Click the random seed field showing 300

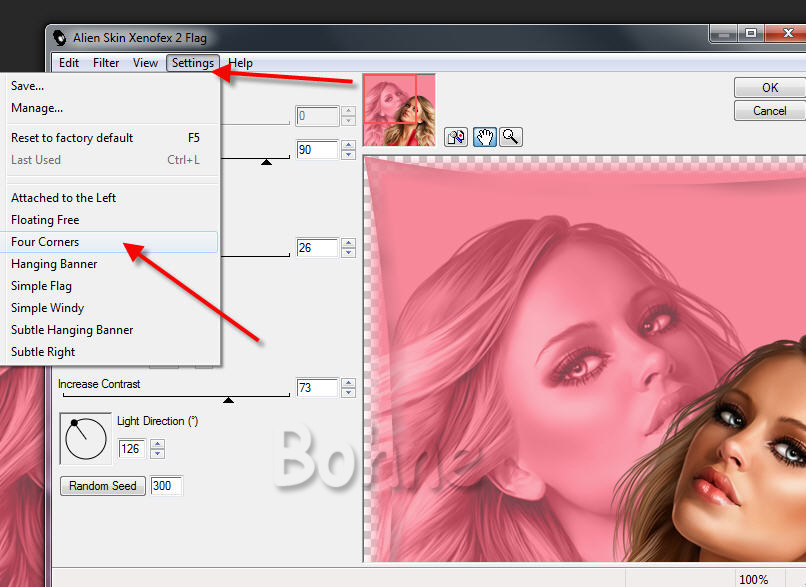[166, 486]
